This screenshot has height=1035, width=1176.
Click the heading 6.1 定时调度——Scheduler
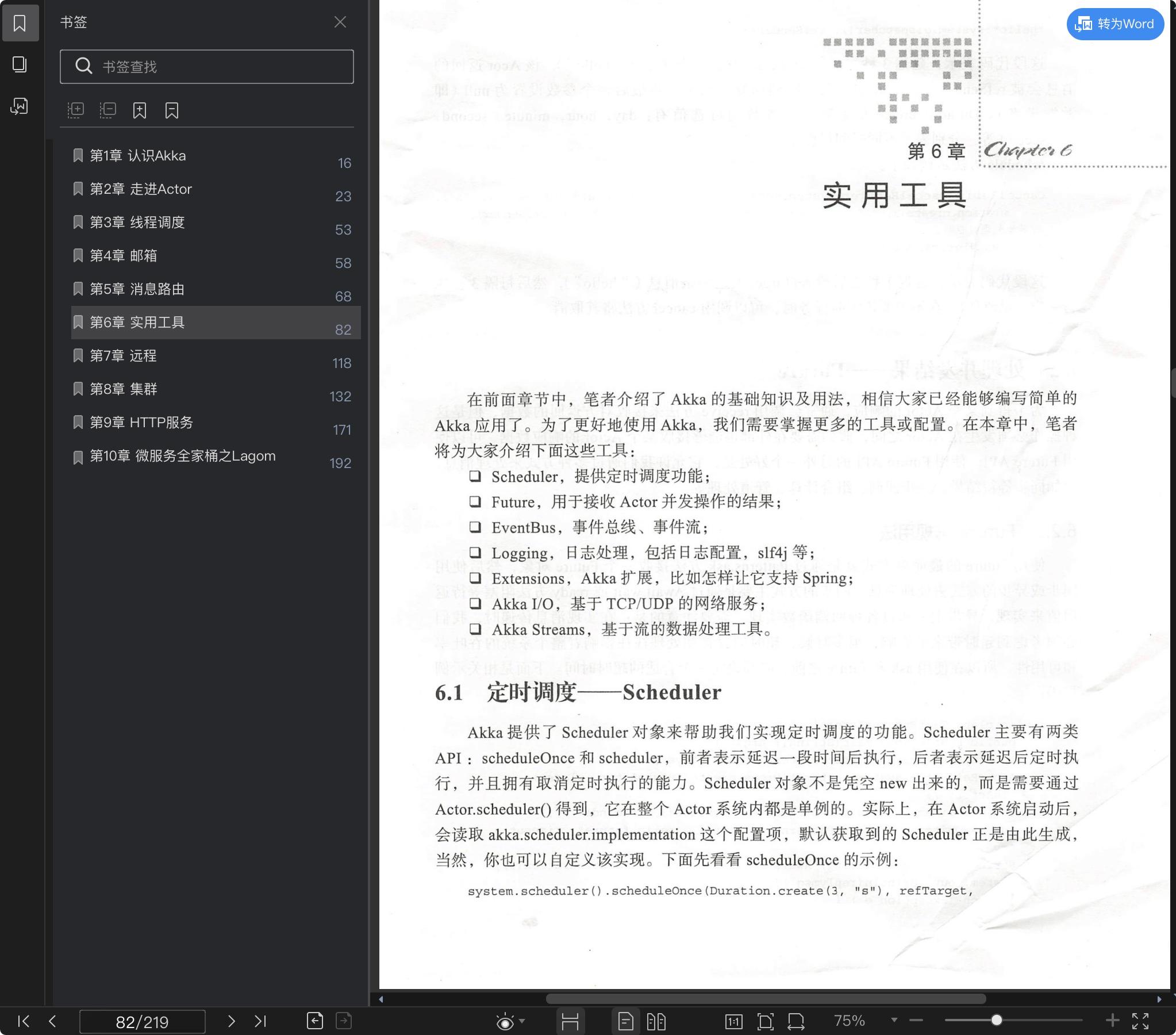[x=578, y=692]
